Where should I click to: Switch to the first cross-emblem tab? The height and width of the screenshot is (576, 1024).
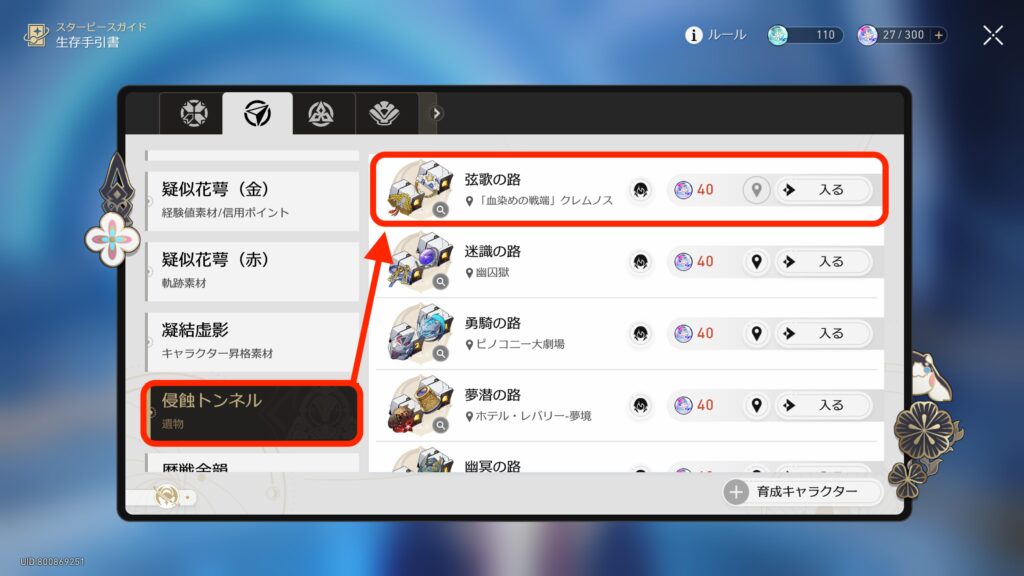point(193,114)
